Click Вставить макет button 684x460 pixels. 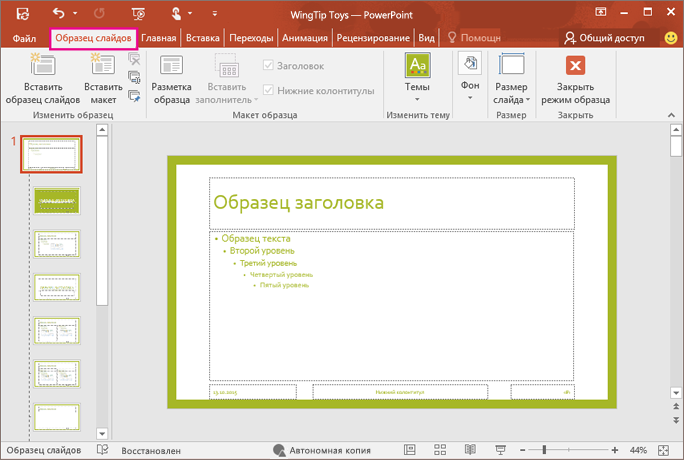click(103, 79)
